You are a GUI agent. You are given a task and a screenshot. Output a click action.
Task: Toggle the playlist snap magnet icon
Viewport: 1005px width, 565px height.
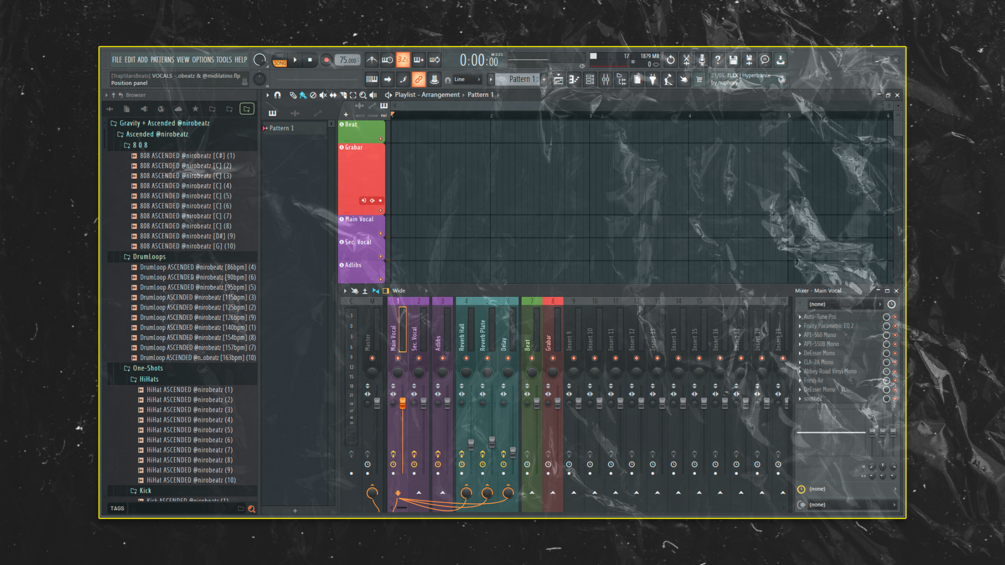click(x=278, y=95)
